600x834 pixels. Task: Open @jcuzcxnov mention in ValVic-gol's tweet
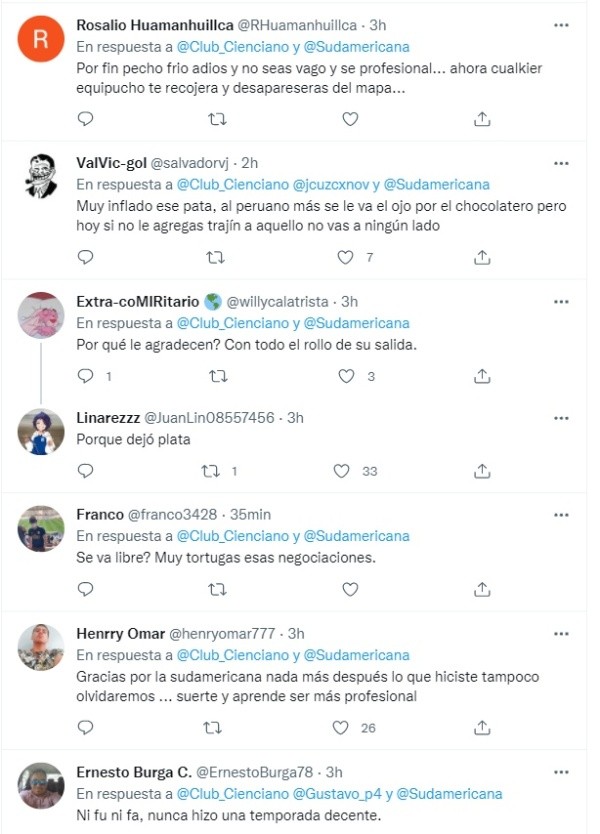(330, 185)
